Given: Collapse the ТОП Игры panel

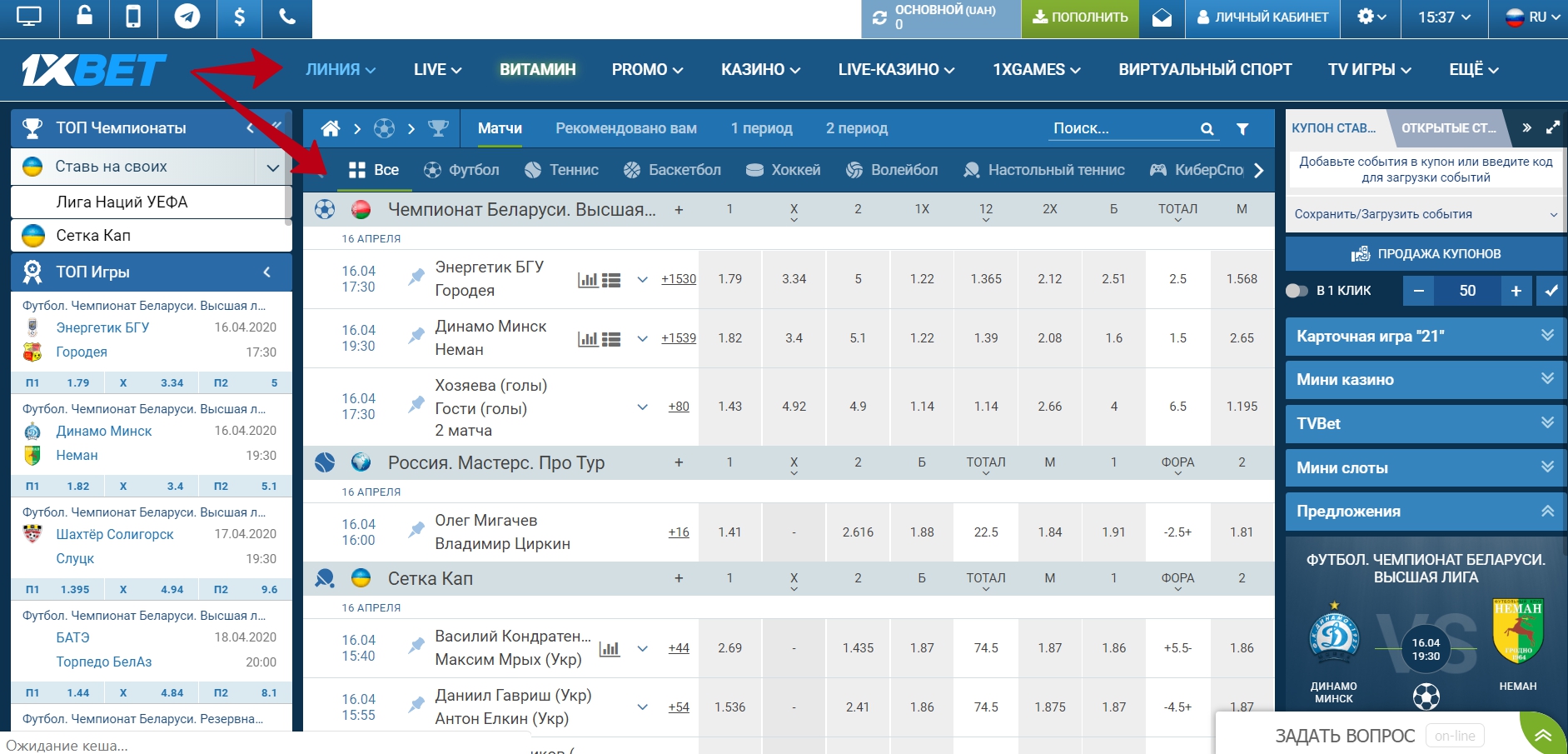Looking at the screenshot, I should pos(266,272).
